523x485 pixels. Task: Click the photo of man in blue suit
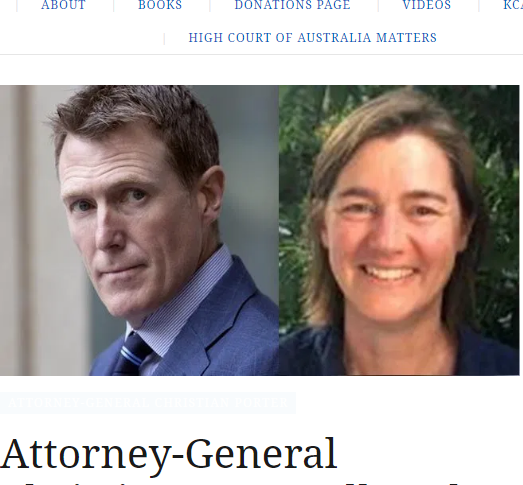[x=139, y=230]
